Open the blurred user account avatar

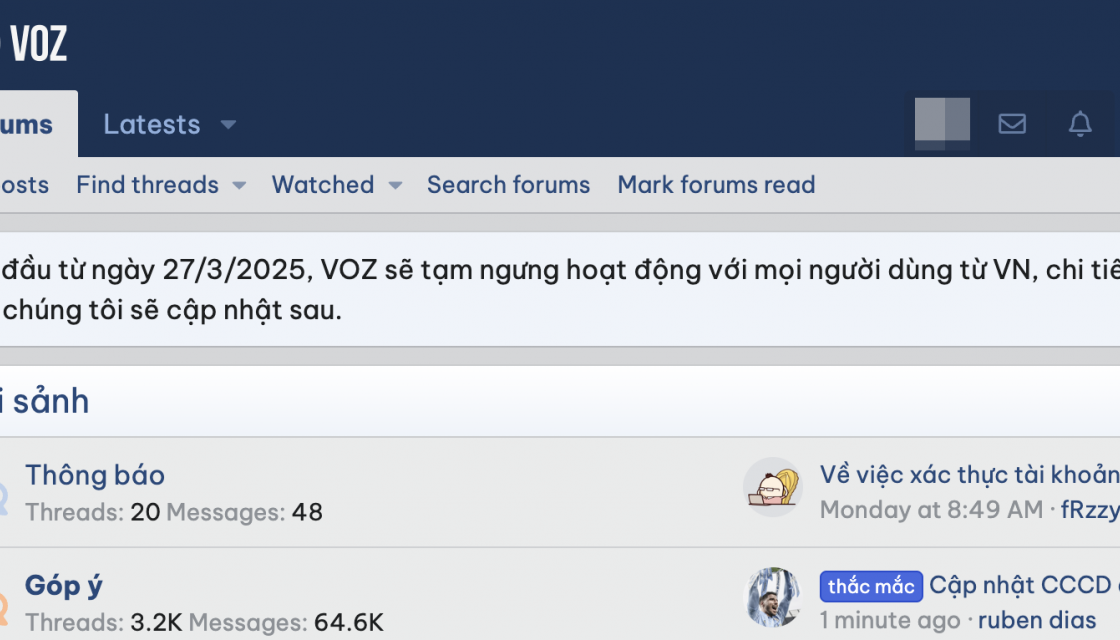942,124
